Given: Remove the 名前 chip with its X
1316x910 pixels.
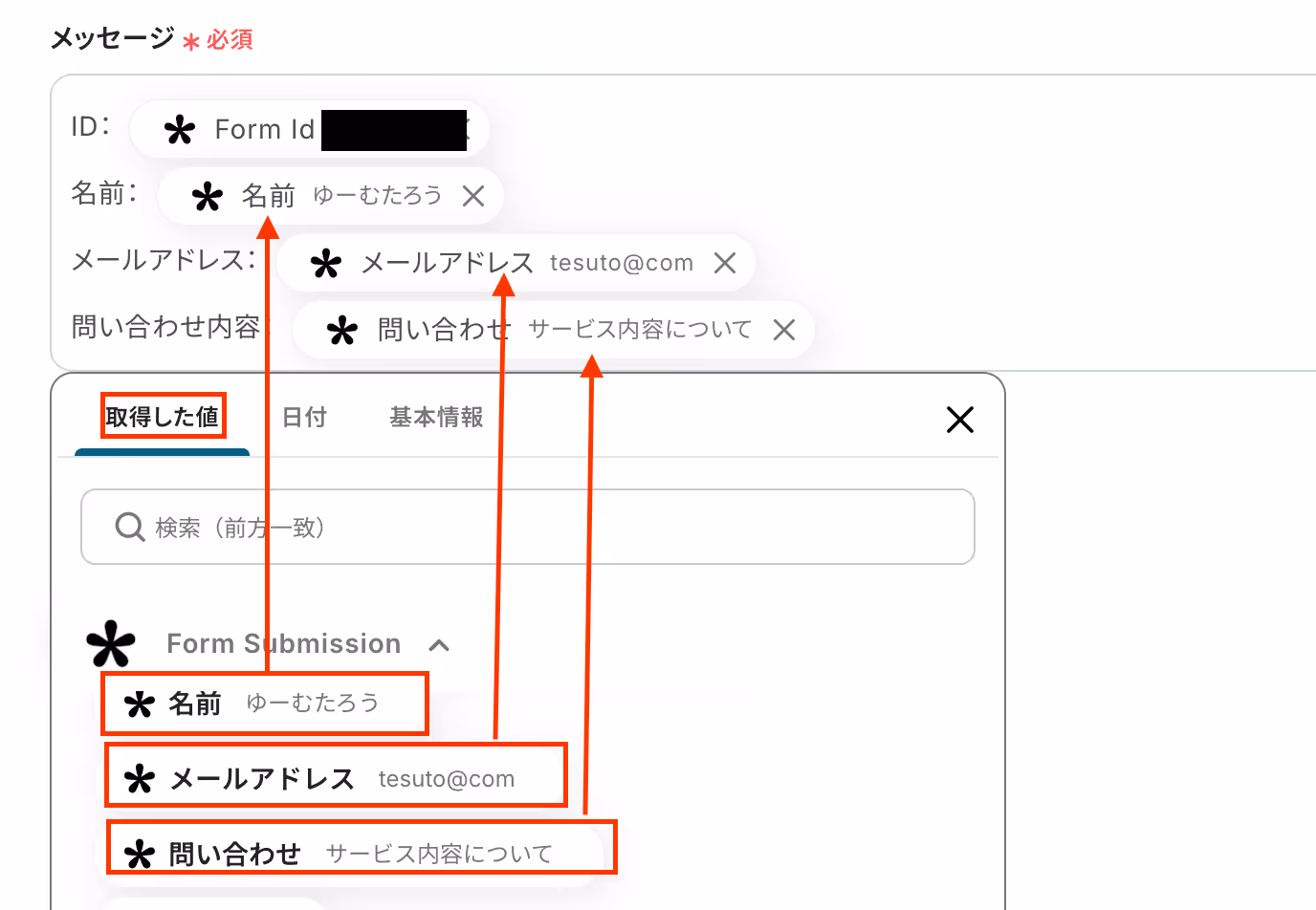Looking at the screenshot, I should point(473,196).
